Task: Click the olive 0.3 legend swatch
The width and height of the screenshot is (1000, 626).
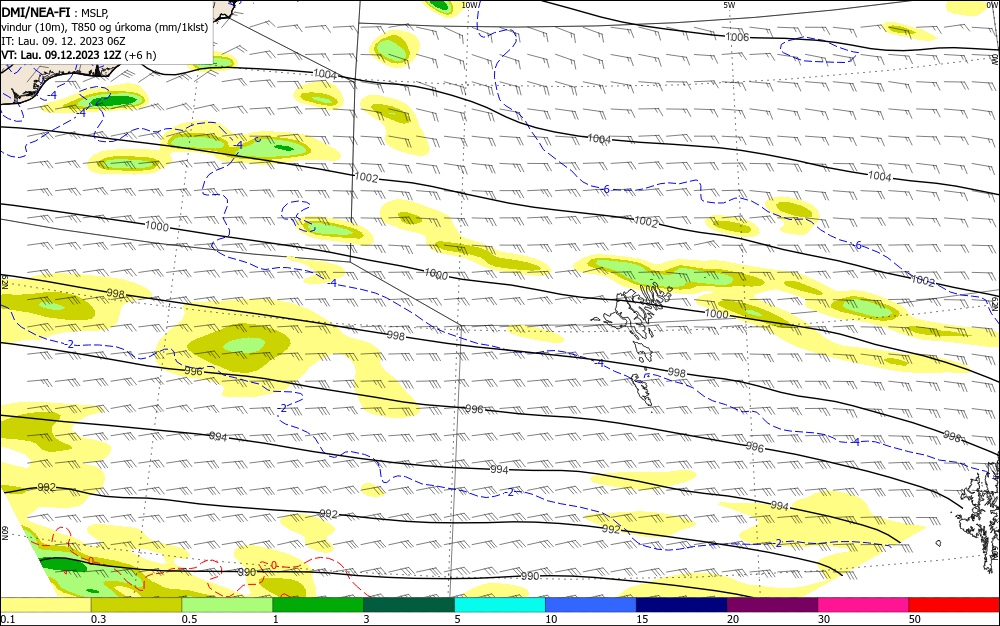Action: pyautogui.click(x=136, y=605)
